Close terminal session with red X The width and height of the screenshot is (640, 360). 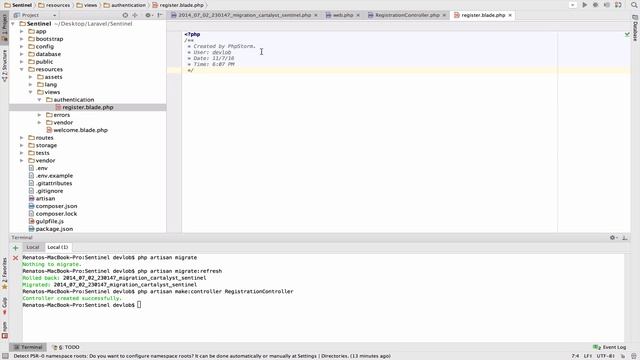click(x=16, y=258)
